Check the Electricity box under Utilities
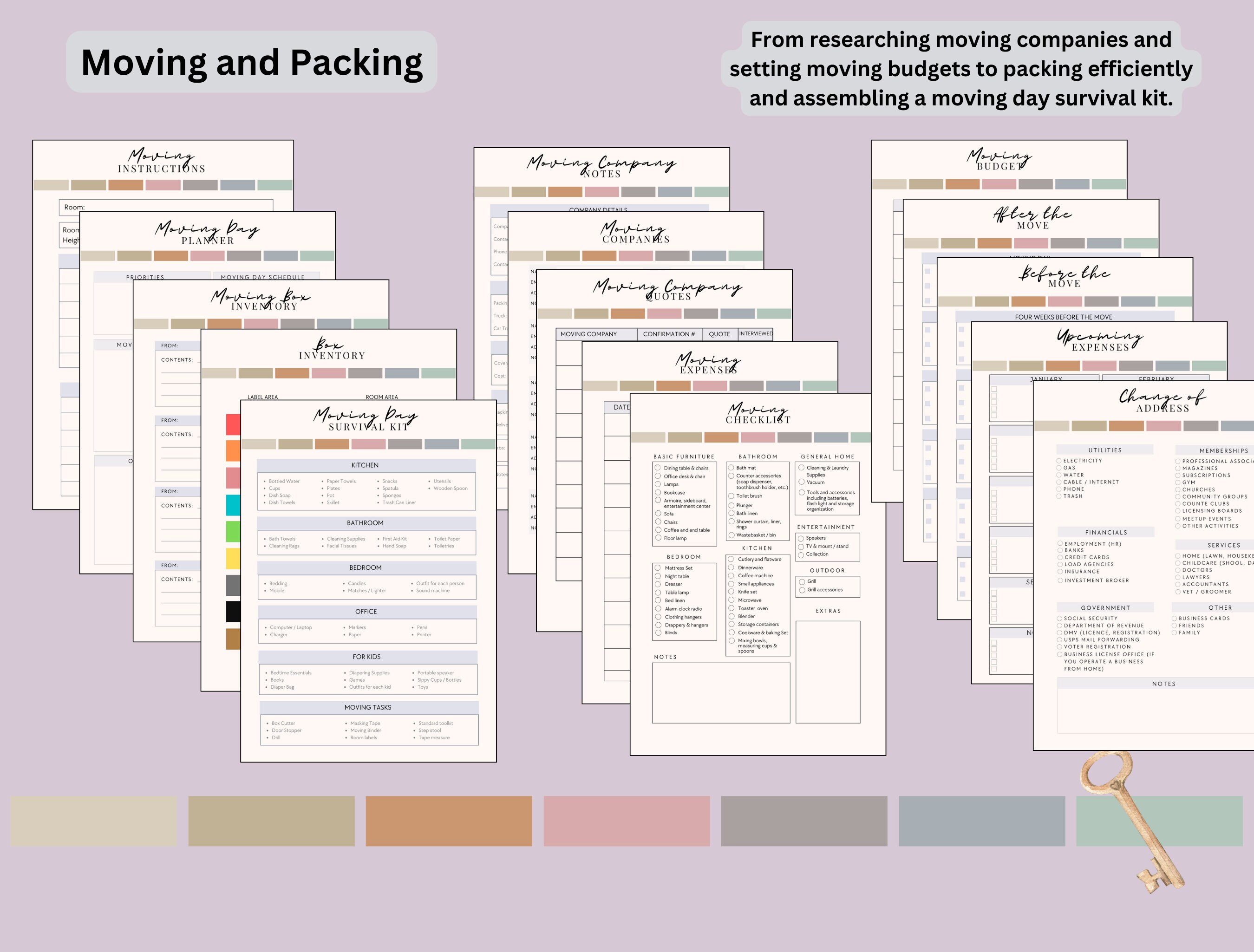Viewport: 1254px width, 952px height. click(1059, 460)
